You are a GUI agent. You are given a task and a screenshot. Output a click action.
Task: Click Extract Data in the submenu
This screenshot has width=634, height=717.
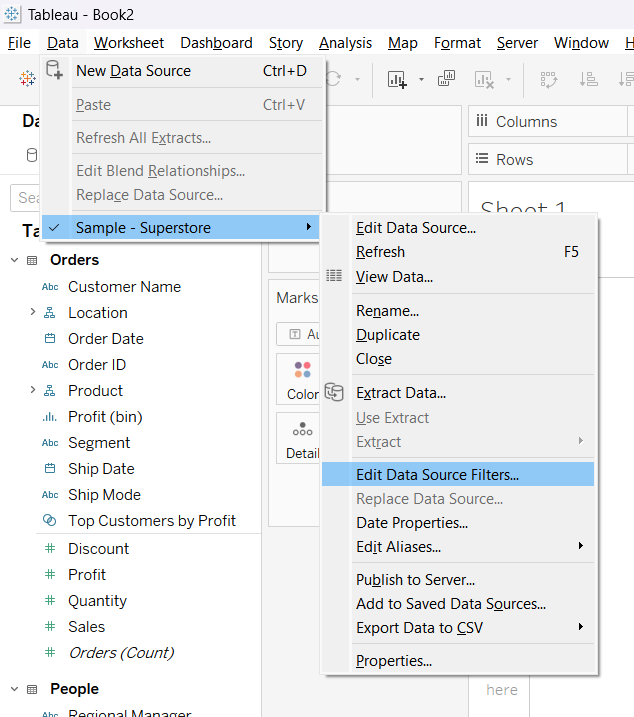401,393
